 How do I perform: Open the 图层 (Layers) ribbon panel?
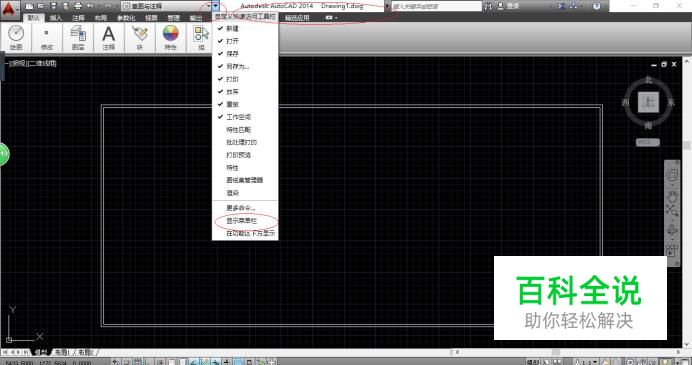(78, 38)
